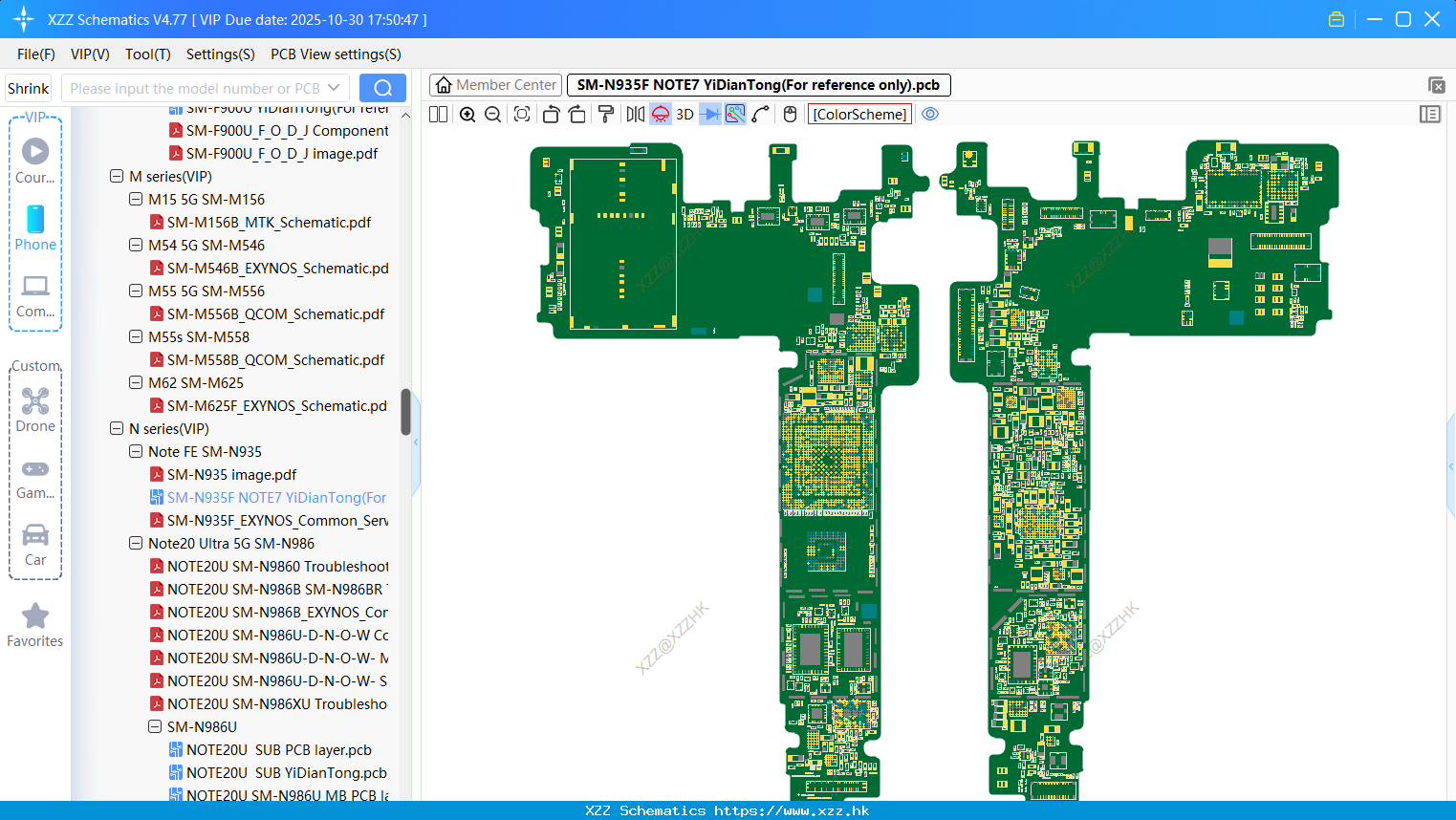Image resolution: width=1456 pixels, height=820 pixels.
Task: Collapse the SM-N986U node
Action: click(x=155, y=726)
